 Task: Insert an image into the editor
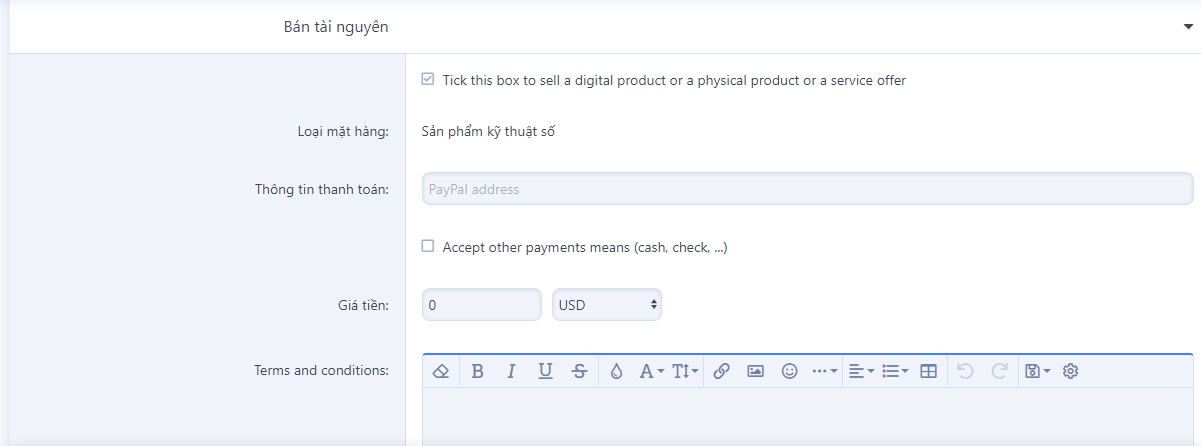(755, 371)
